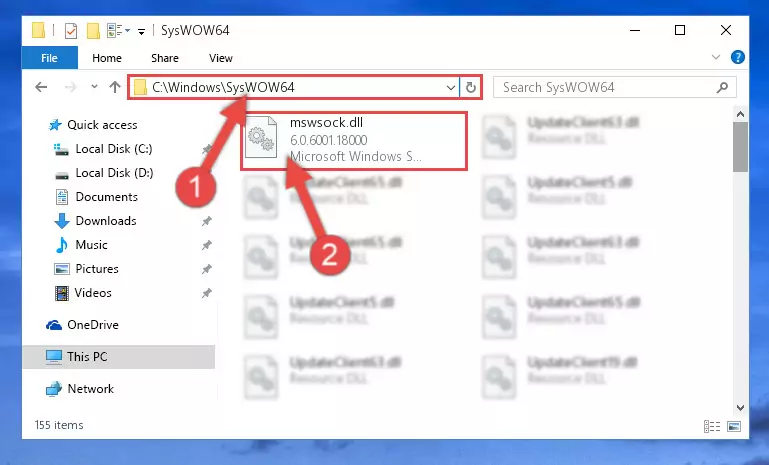Image resolution: width=769 pixels, height=465 pixels.
Task: Click the Back navigation arrow
Action: point(41,87)
